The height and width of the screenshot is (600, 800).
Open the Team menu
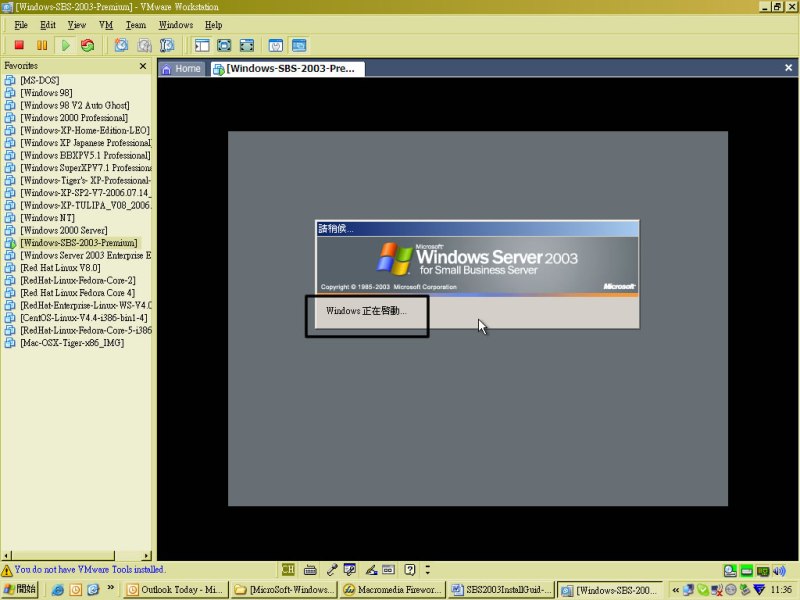pos(136,25)
